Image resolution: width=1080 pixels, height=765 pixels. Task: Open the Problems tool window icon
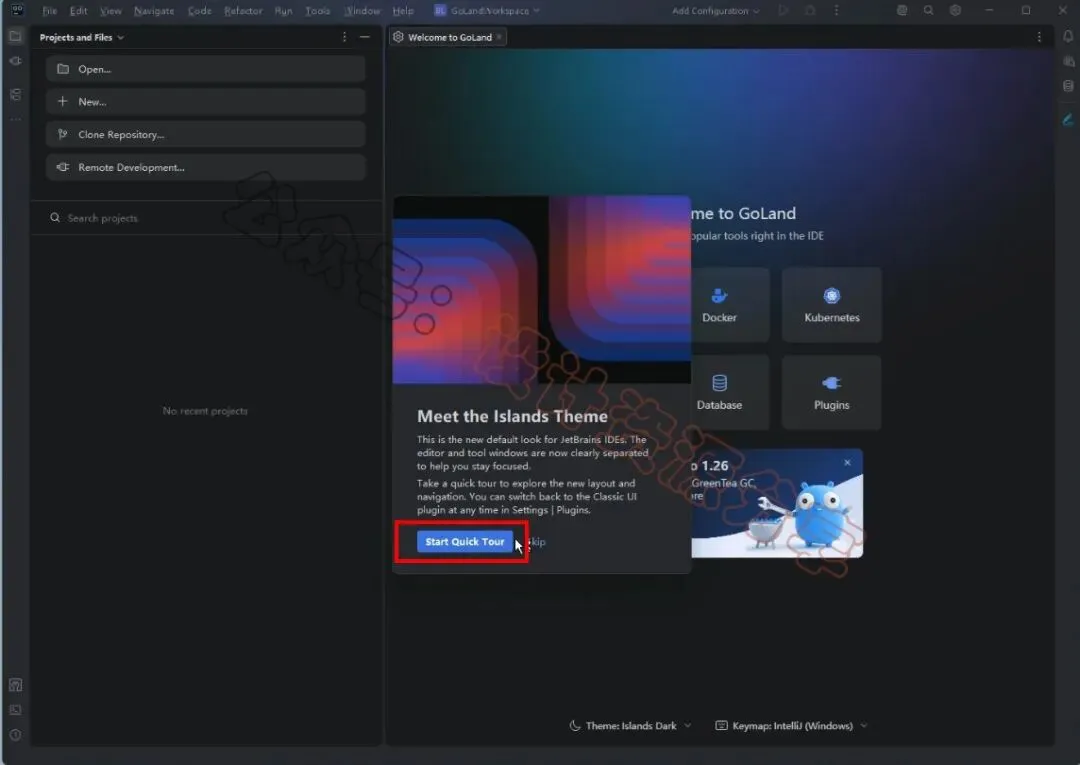pos(15,735)
